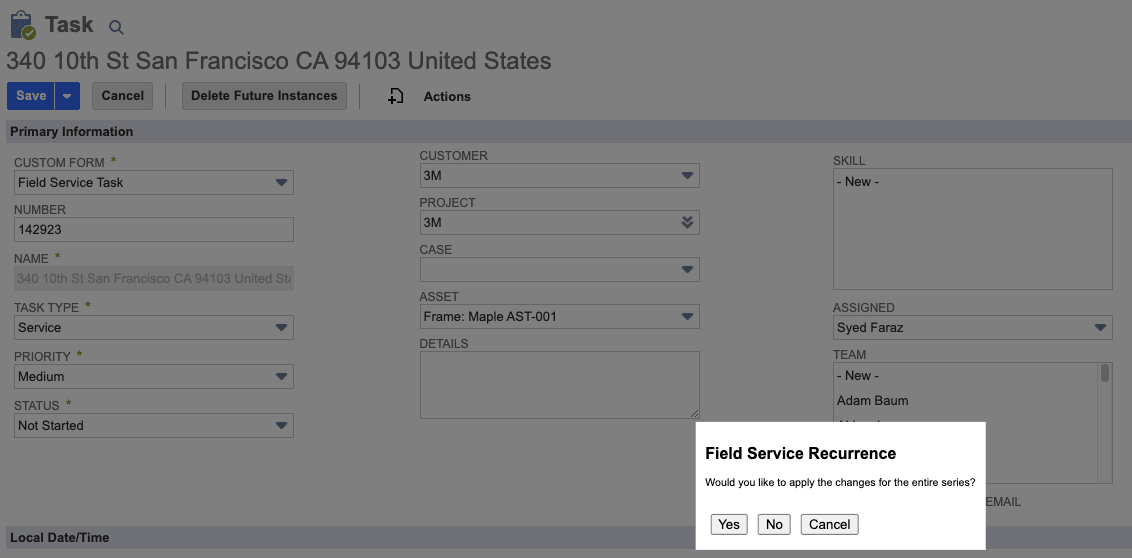Click the Task clipboard icon

pos(22,25)
